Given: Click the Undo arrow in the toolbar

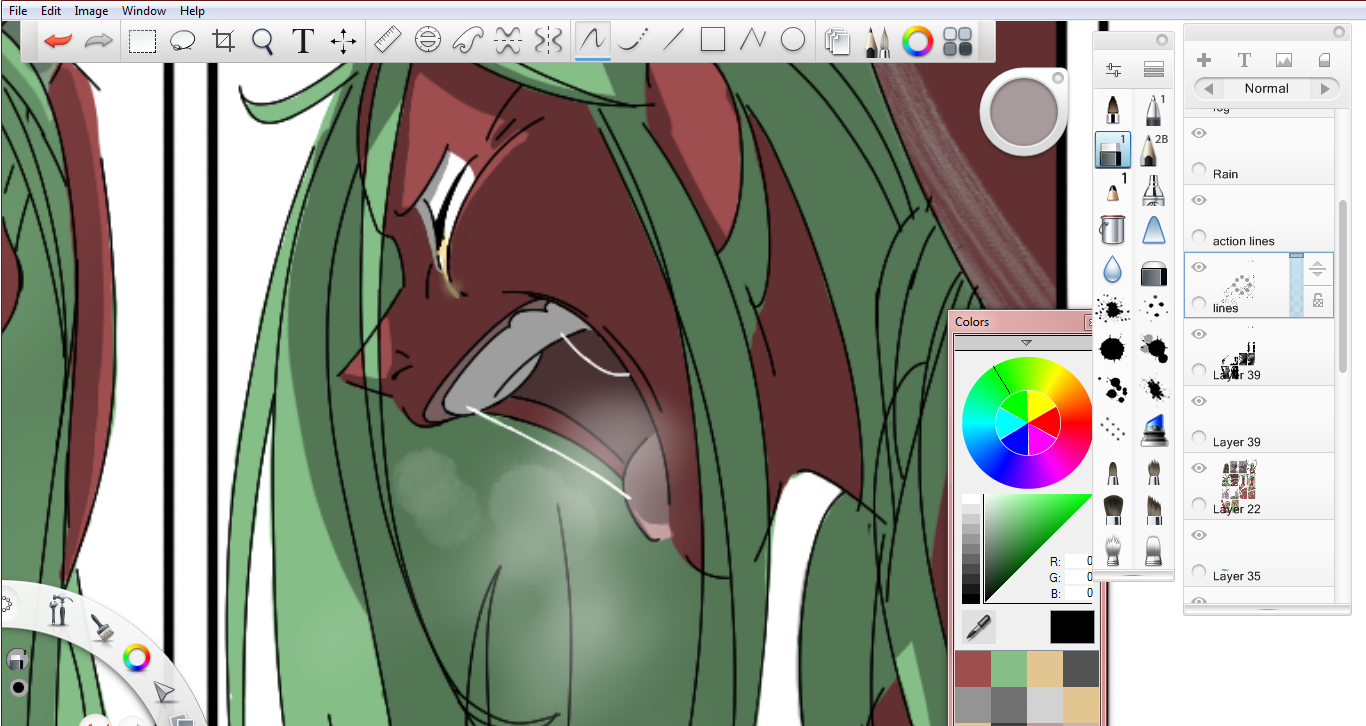Looking at the screenshot, I should [x=59, y=41].
